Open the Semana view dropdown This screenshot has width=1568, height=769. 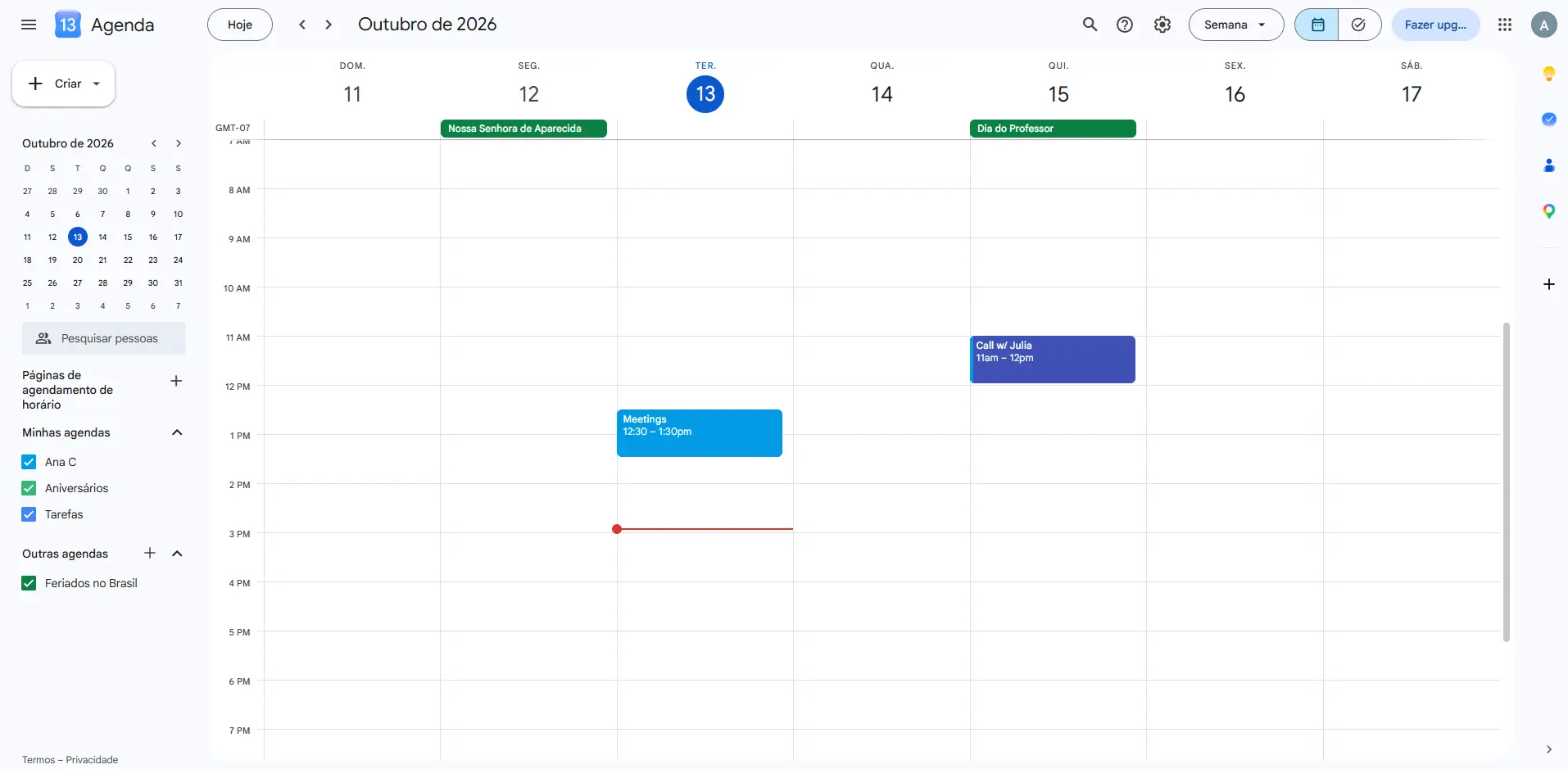pyautogui.click(x=1235, y=25)
